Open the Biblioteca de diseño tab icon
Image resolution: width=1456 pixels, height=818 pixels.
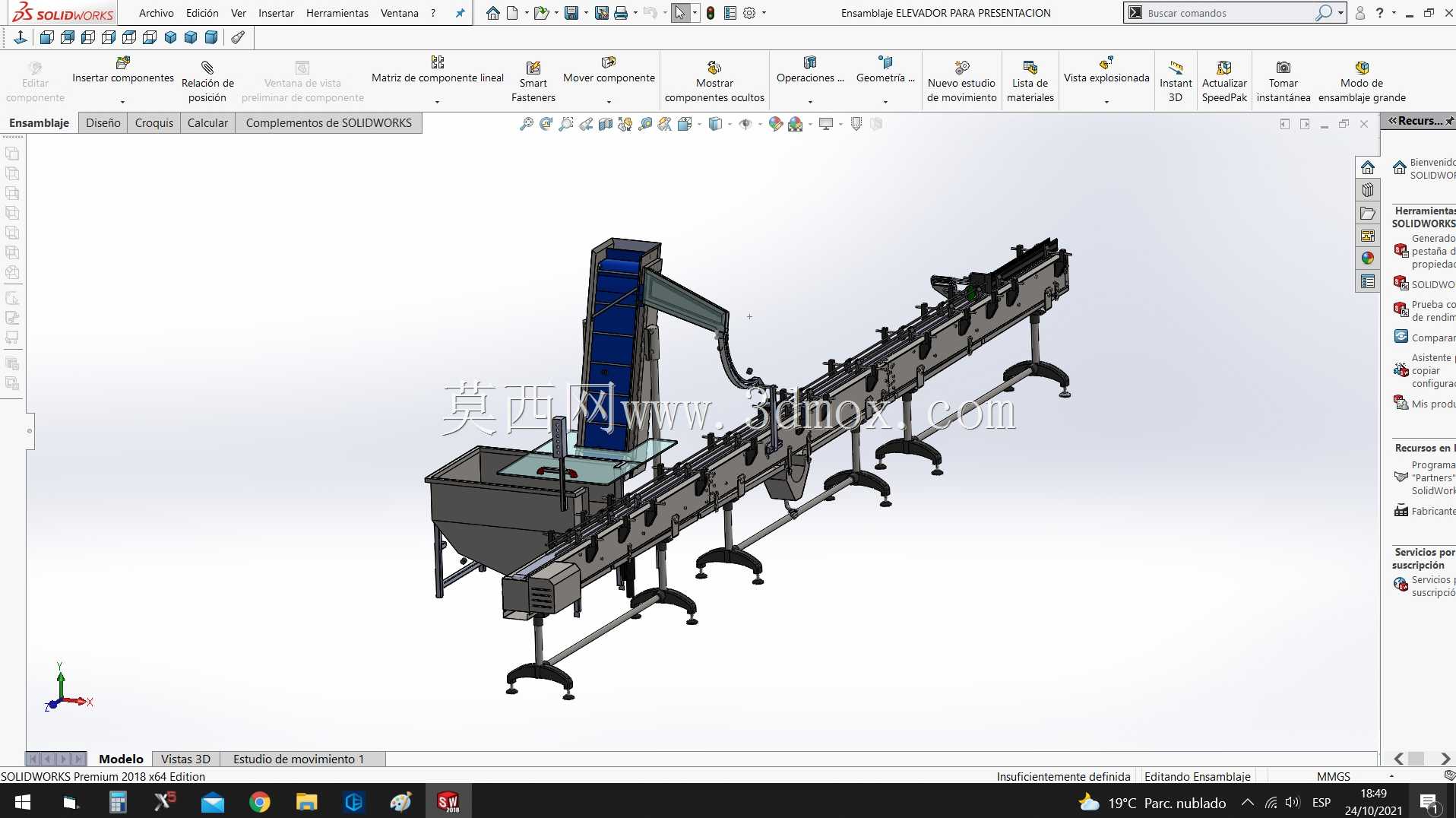[1368, 190]
